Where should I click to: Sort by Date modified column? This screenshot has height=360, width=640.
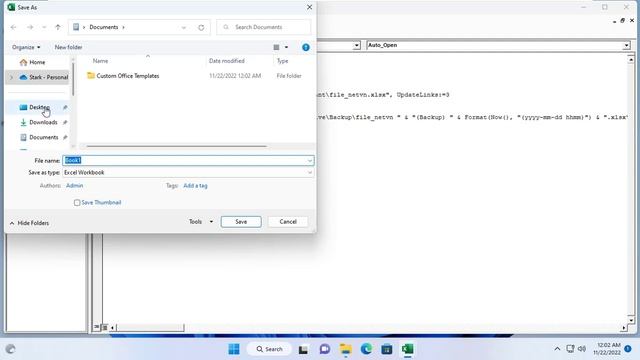(227, 61)
